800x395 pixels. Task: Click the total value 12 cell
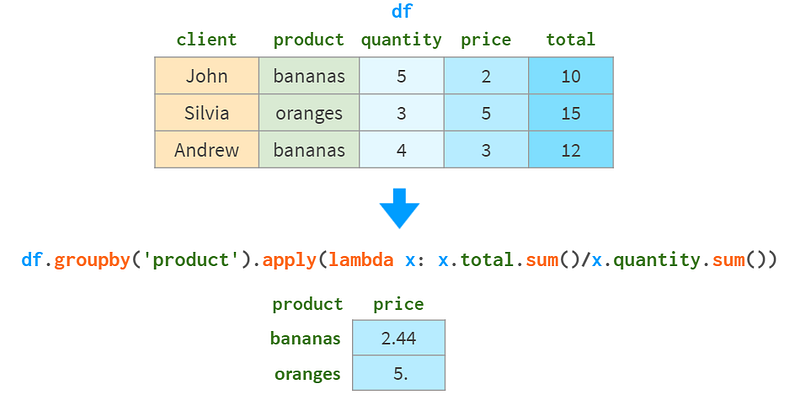pyautogui.click(x=571, y=150)
